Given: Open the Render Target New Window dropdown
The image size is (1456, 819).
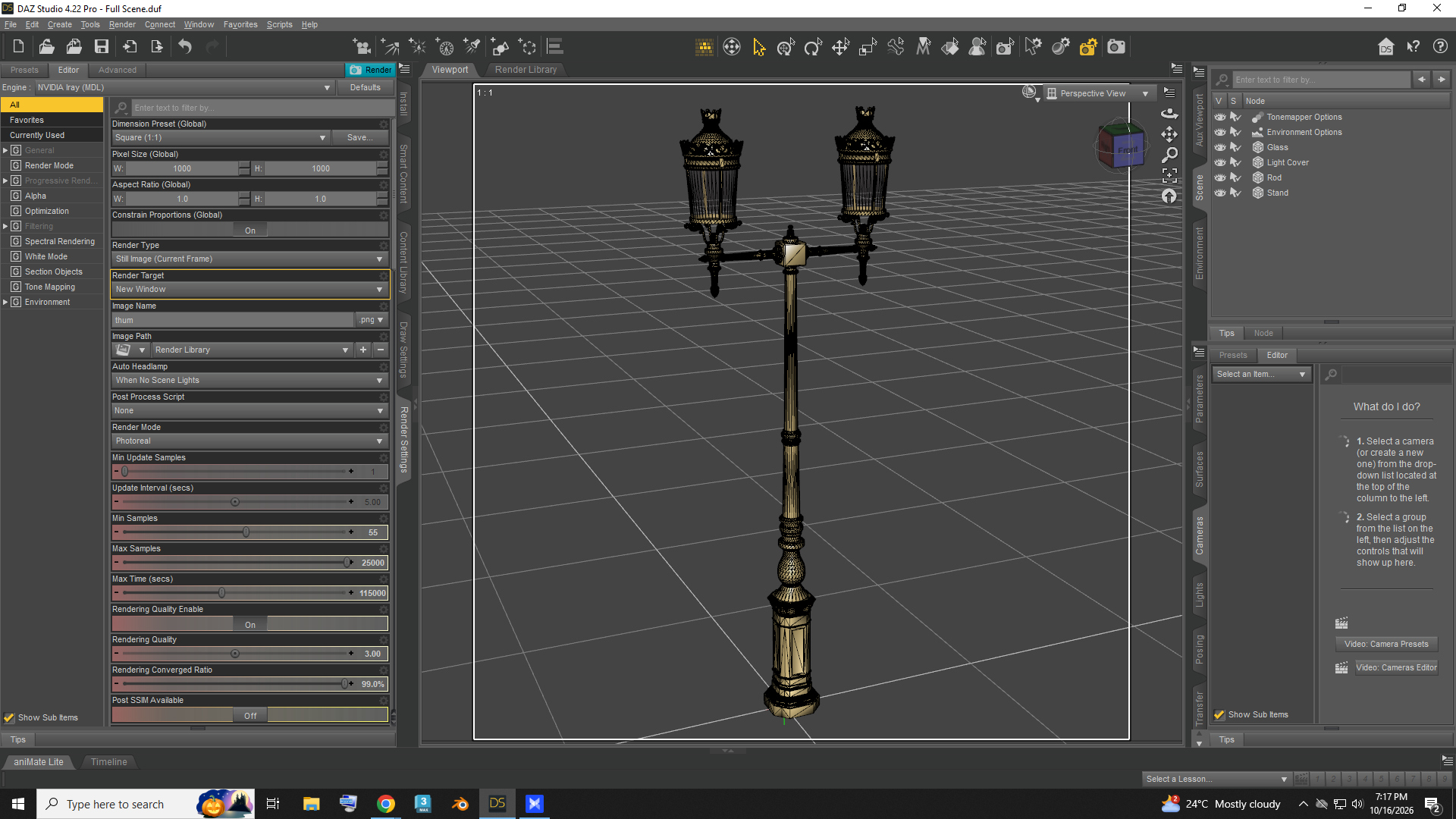Looking at the screenshot, I should pos(249,289).
